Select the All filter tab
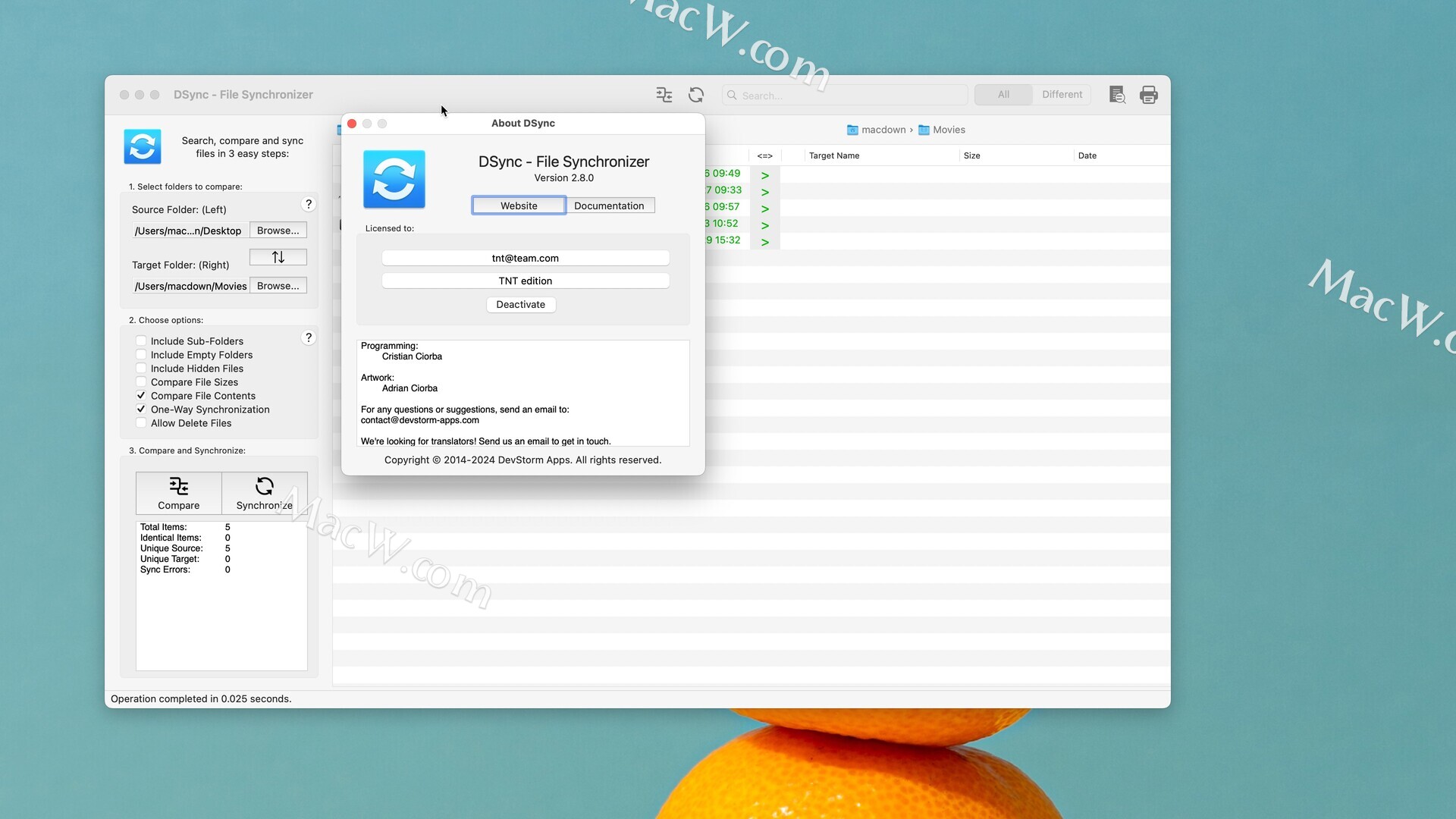Screen dimensions: 1456x819 (x=1003, y=95)
